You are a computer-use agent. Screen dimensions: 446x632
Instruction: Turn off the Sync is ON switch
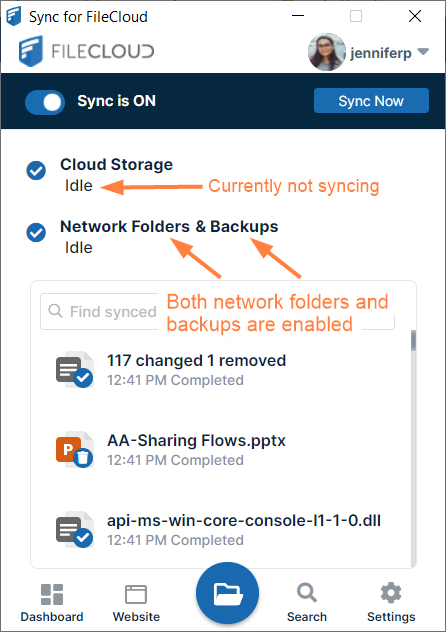pyautogui.click(x=45, y=102)
